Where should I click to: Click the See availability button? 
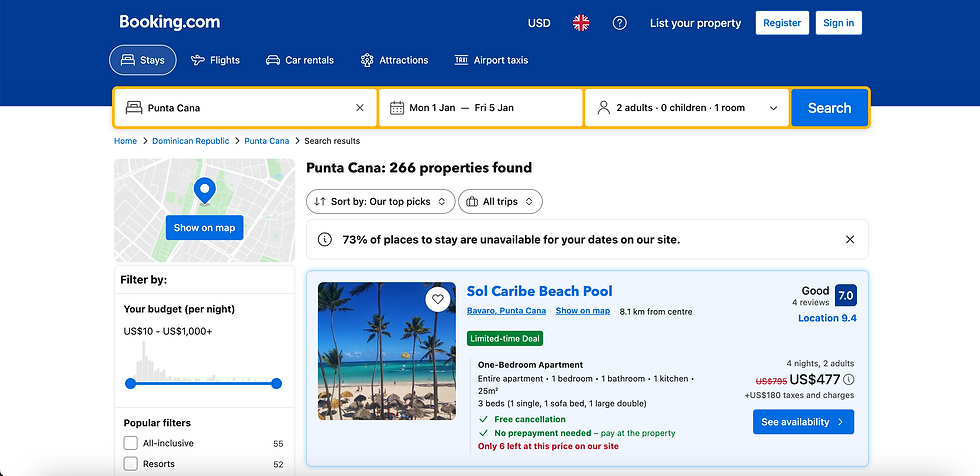click(803, 422)
